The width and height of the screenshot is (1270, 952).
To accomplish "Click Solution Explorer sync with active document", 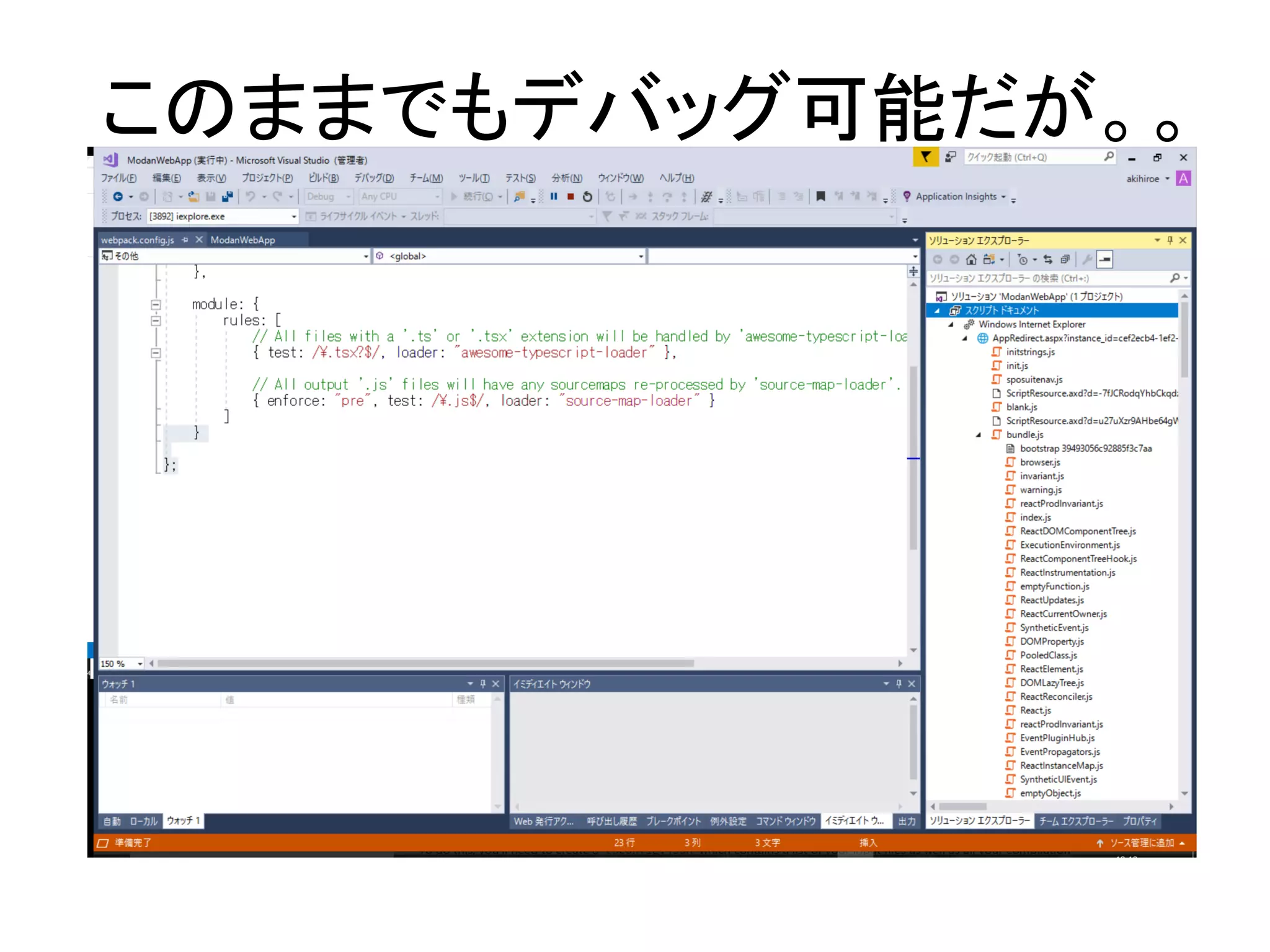I will click(1047, 260).
